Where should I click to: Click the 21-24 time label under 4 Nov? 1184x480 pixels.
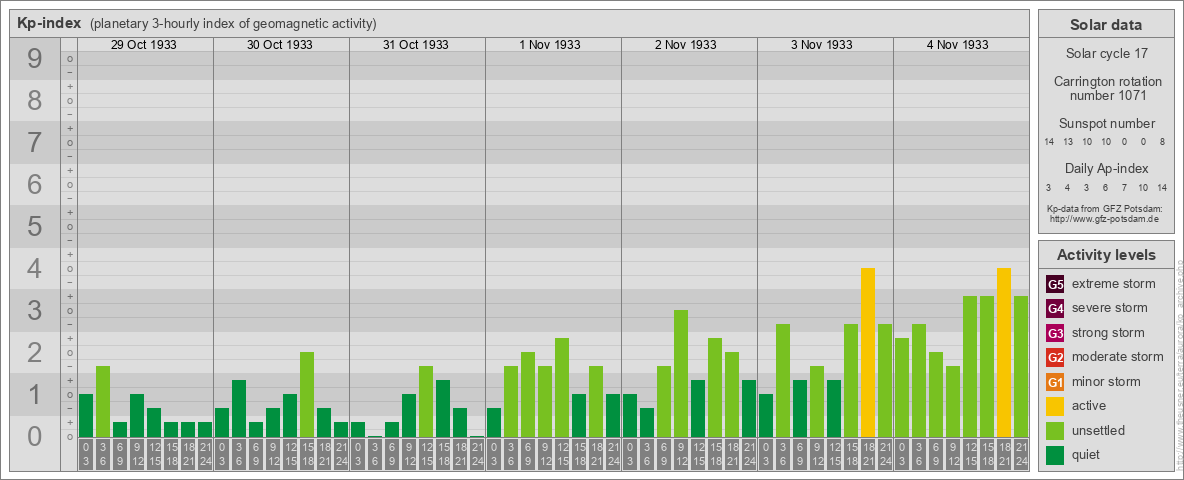[x=1021, y=454]
